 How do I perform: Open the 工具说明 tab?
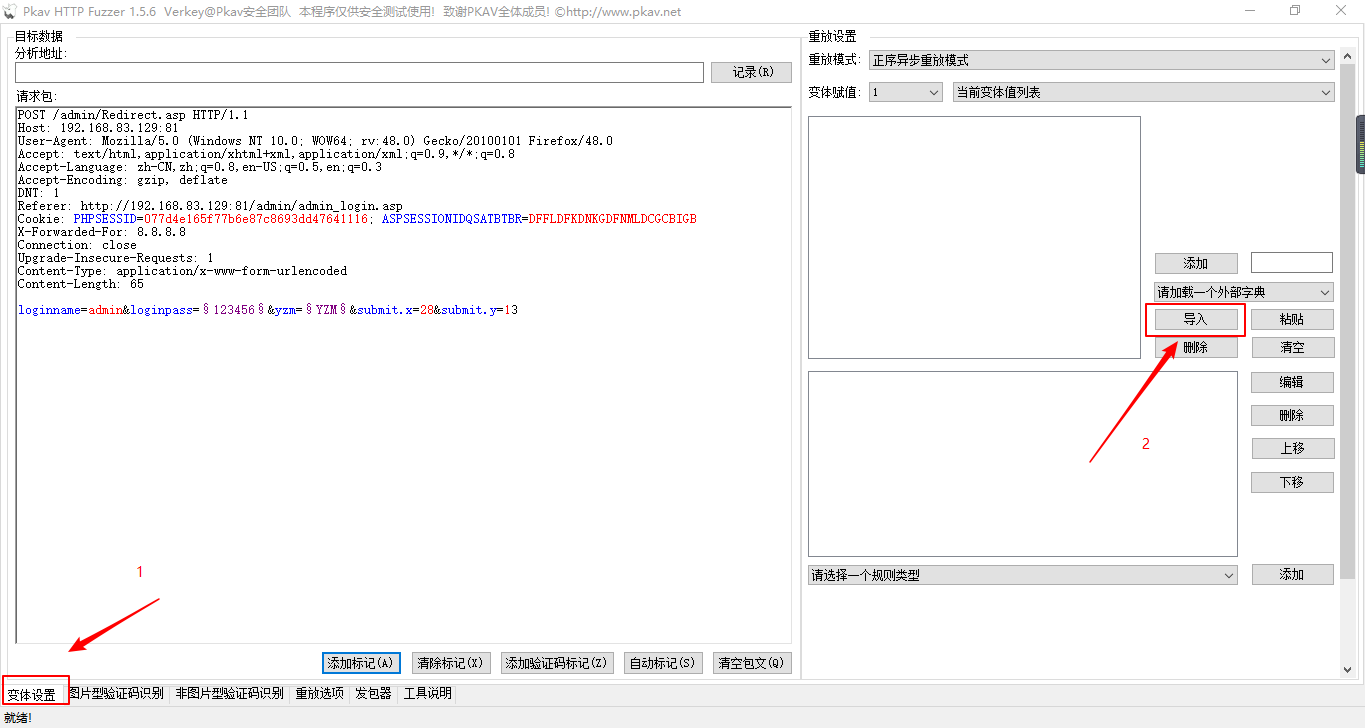pos(426,692)
